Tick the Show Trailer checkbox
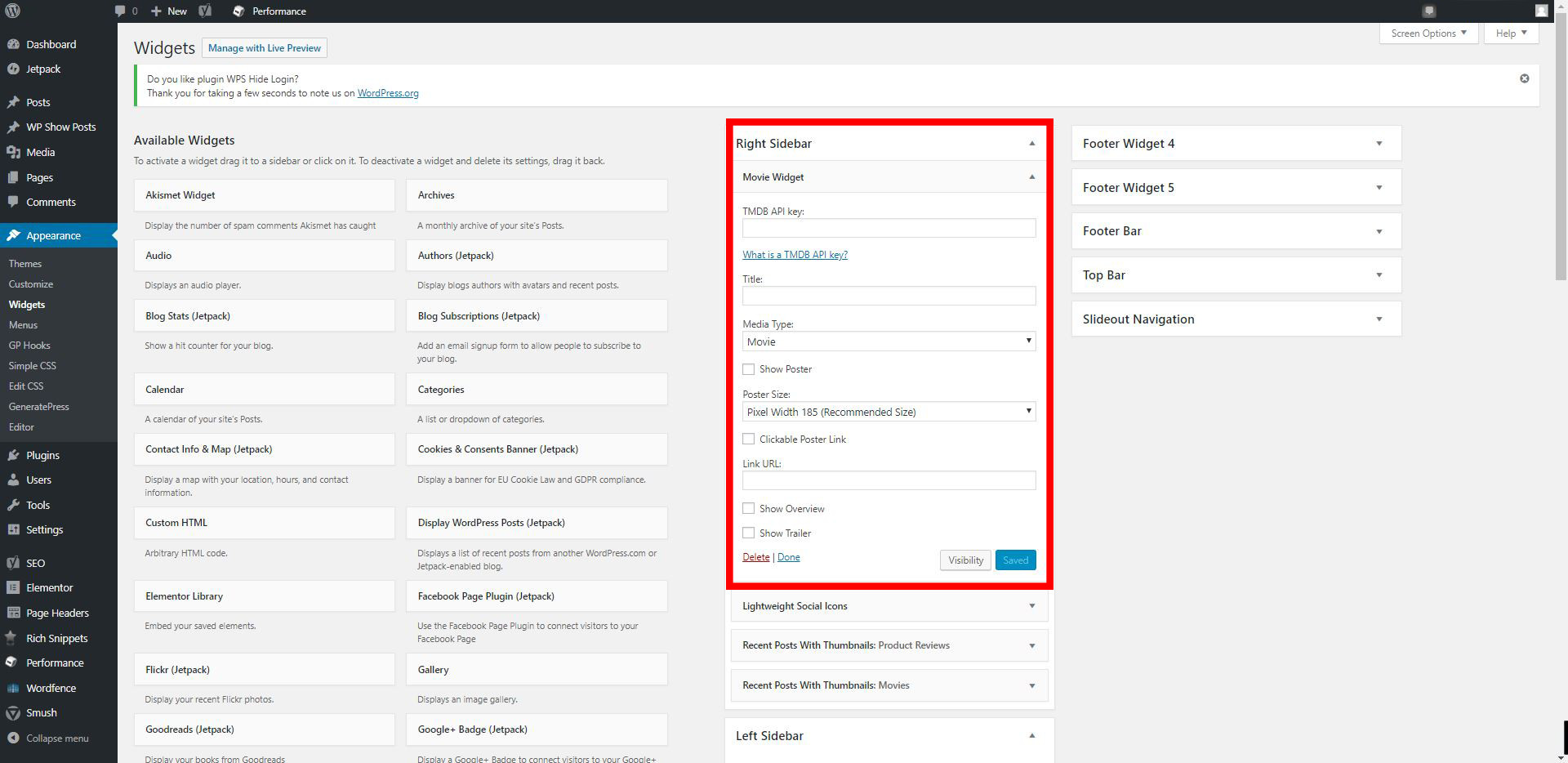The image size is (1568, 763). click(x=748, y=533)
